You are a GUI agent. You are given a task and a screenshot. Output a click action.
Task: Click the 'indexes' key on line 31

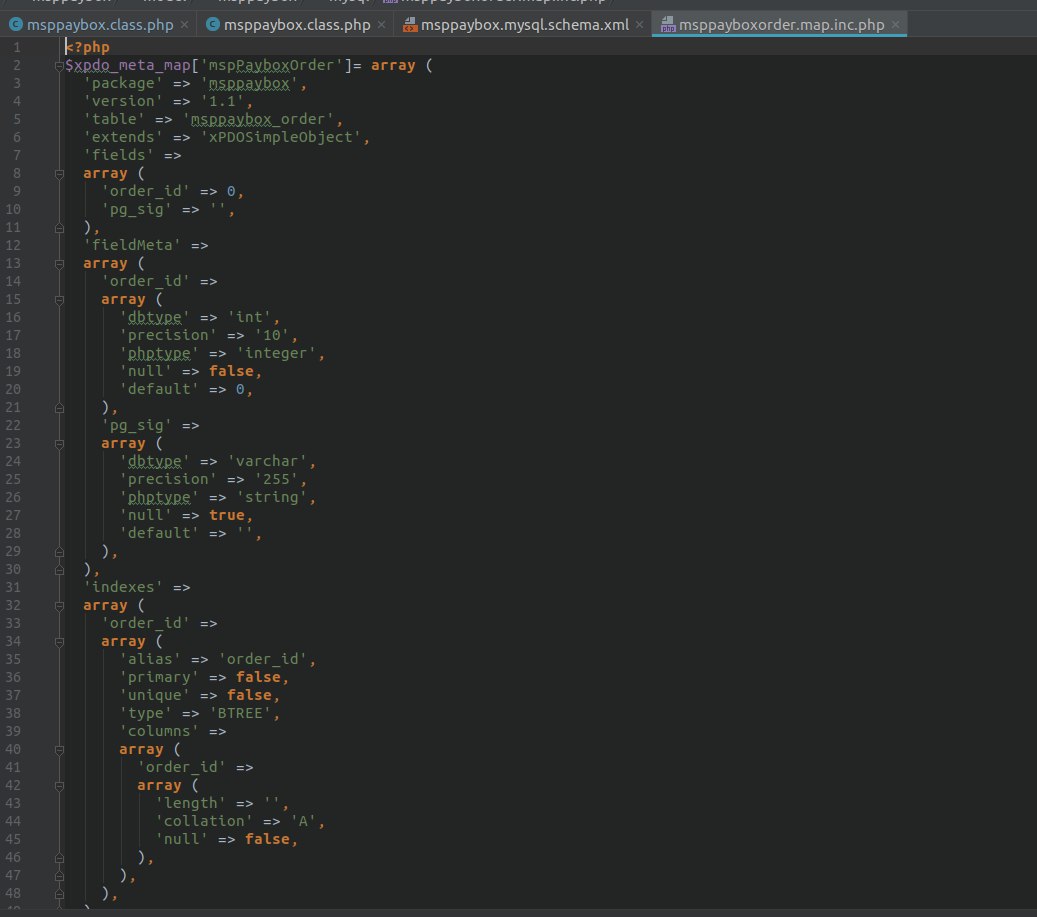123,587
